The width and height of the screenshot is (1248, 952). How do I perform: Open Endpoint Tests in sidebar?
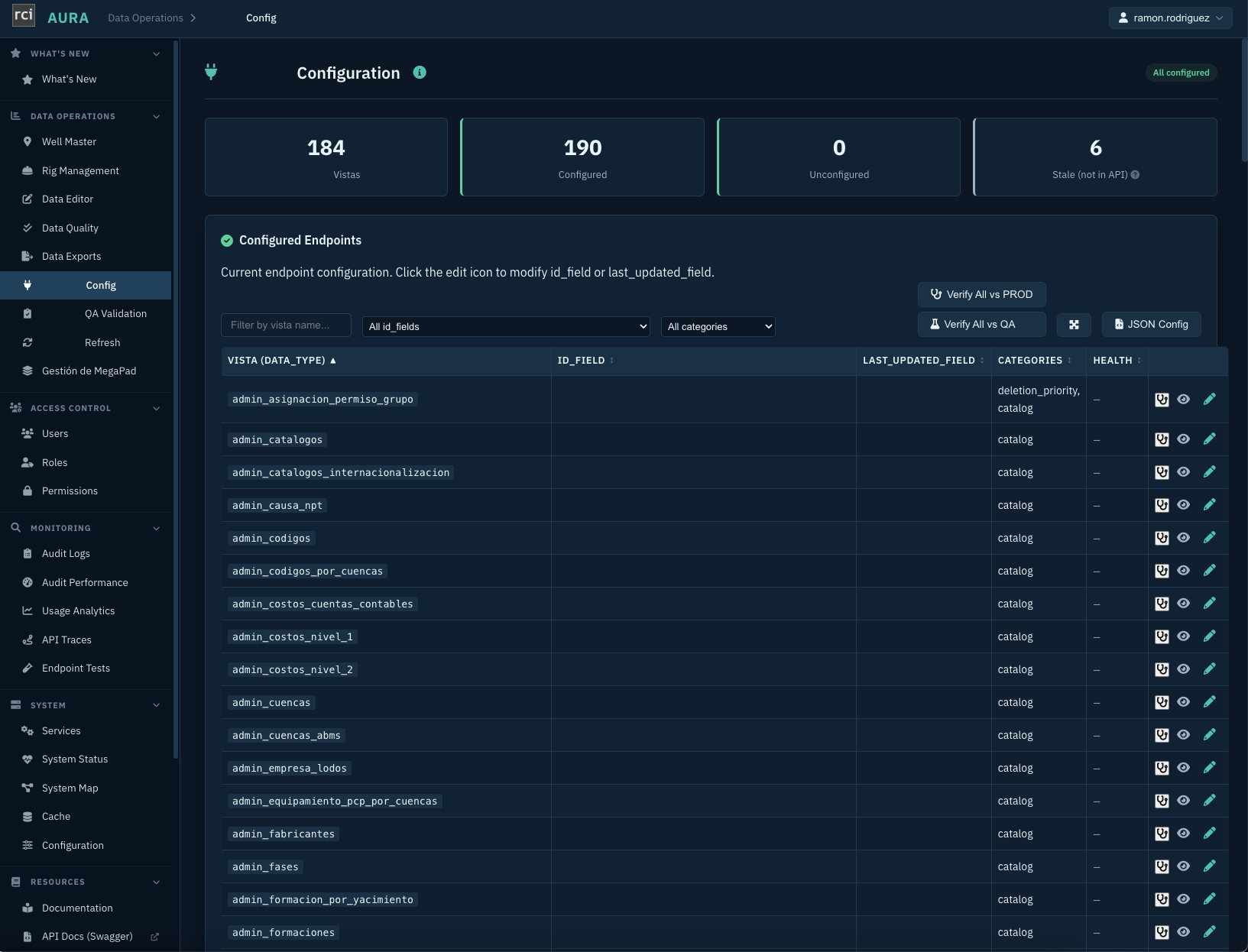86,669
